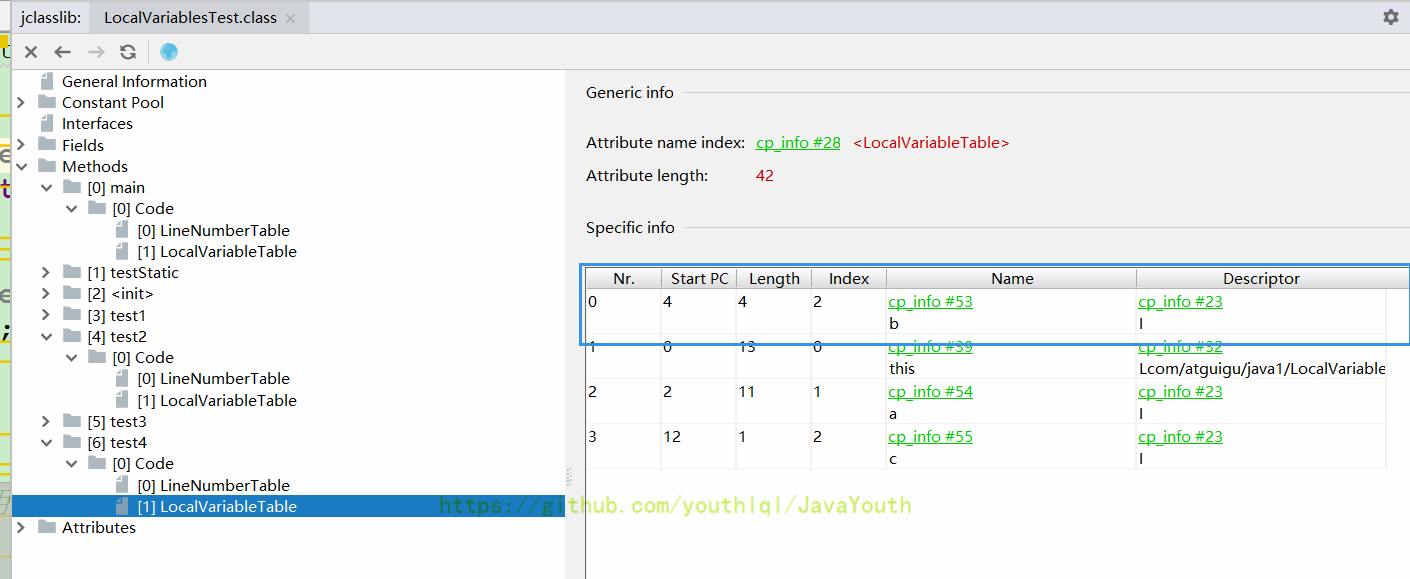Open the cp_info #32 descriptor link
Viewport: 1410px width, 579px height.
click(x=1180, y=347)
